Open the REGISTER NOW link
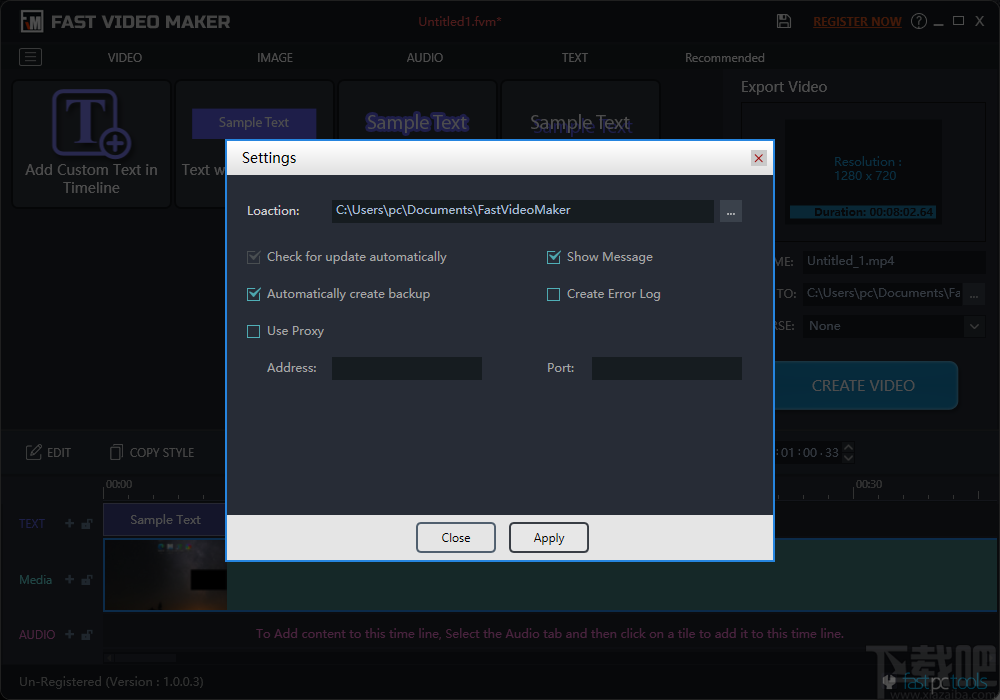Viewport: 1000px width, 700px height. (857, 20)
